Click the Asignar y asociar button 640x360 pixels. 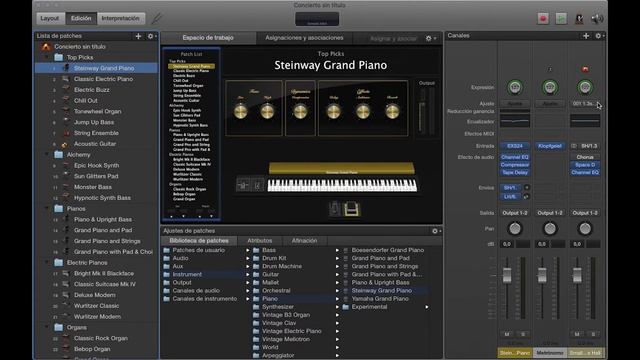tap(393, 38)
